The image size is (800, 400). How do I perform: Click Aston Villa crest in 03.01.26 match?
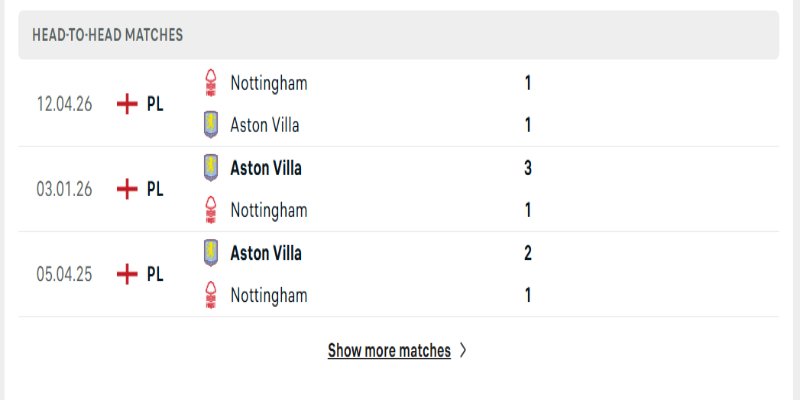pyautogui.click(x=211, y=168)
